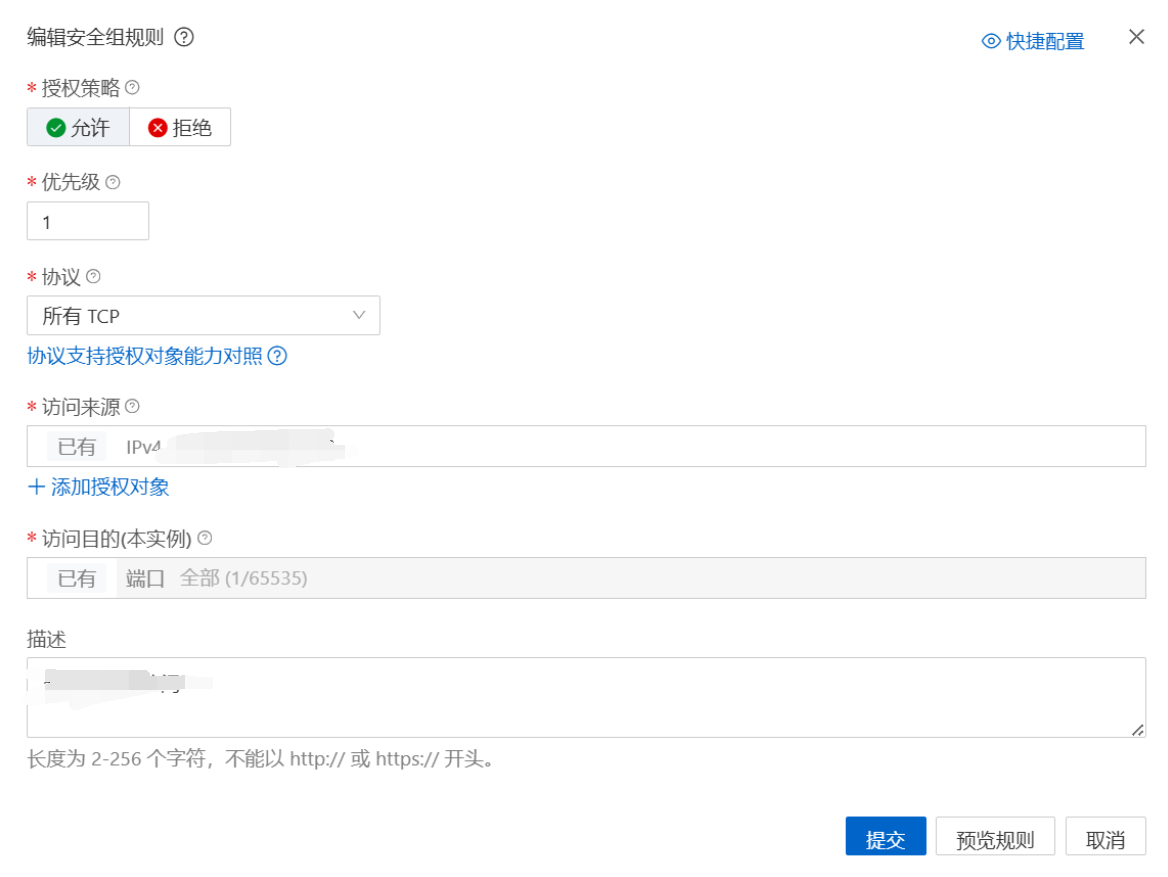Click help icon next to 协议 label
This screenshot has height=877, width=1168.
(93, 276)
